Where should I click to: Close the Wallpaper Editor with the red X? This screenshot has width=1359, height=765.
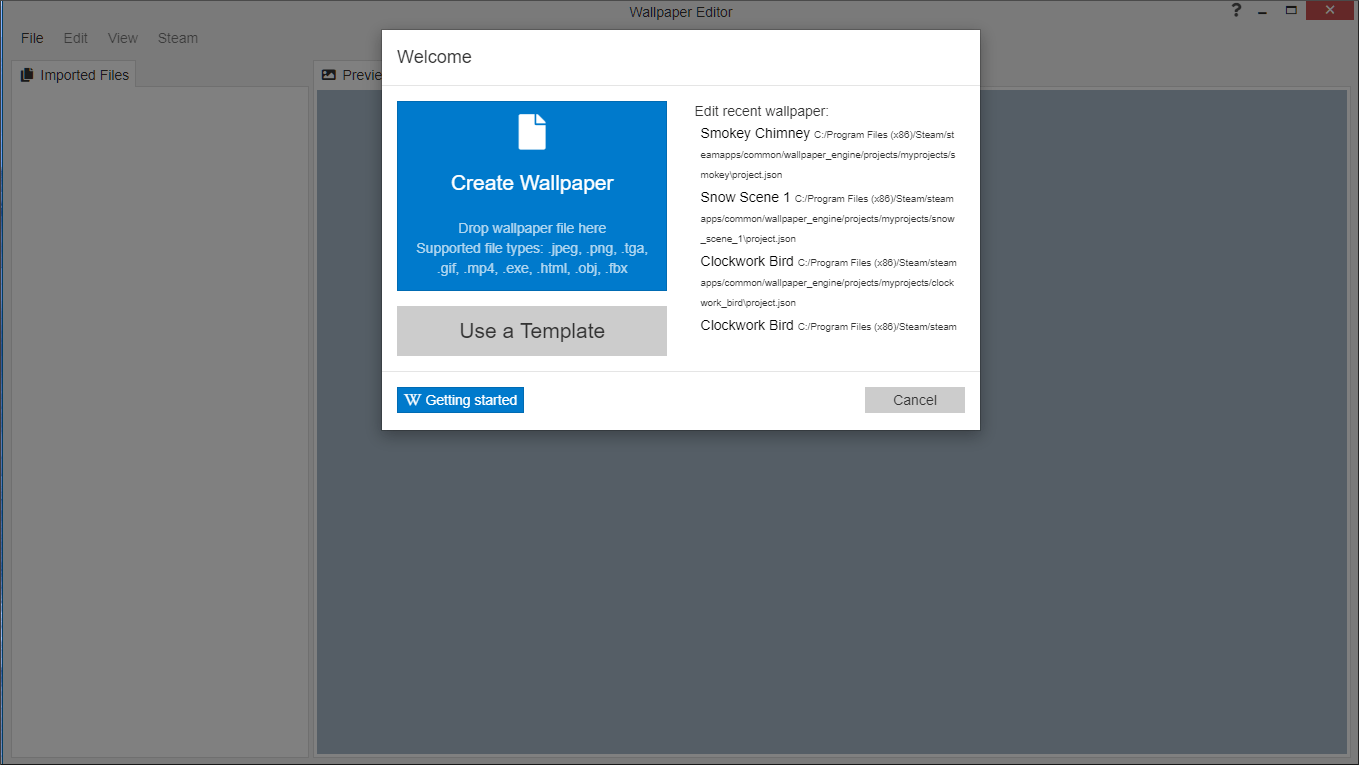(1329, 11)
